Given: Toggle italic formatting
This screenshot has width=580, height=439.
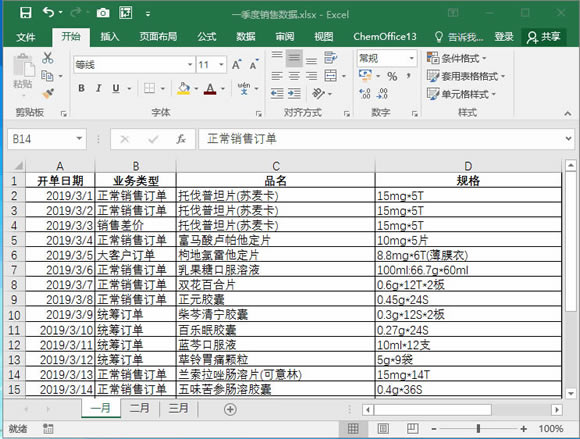Looking at the screenshot, I should (98, 88).
